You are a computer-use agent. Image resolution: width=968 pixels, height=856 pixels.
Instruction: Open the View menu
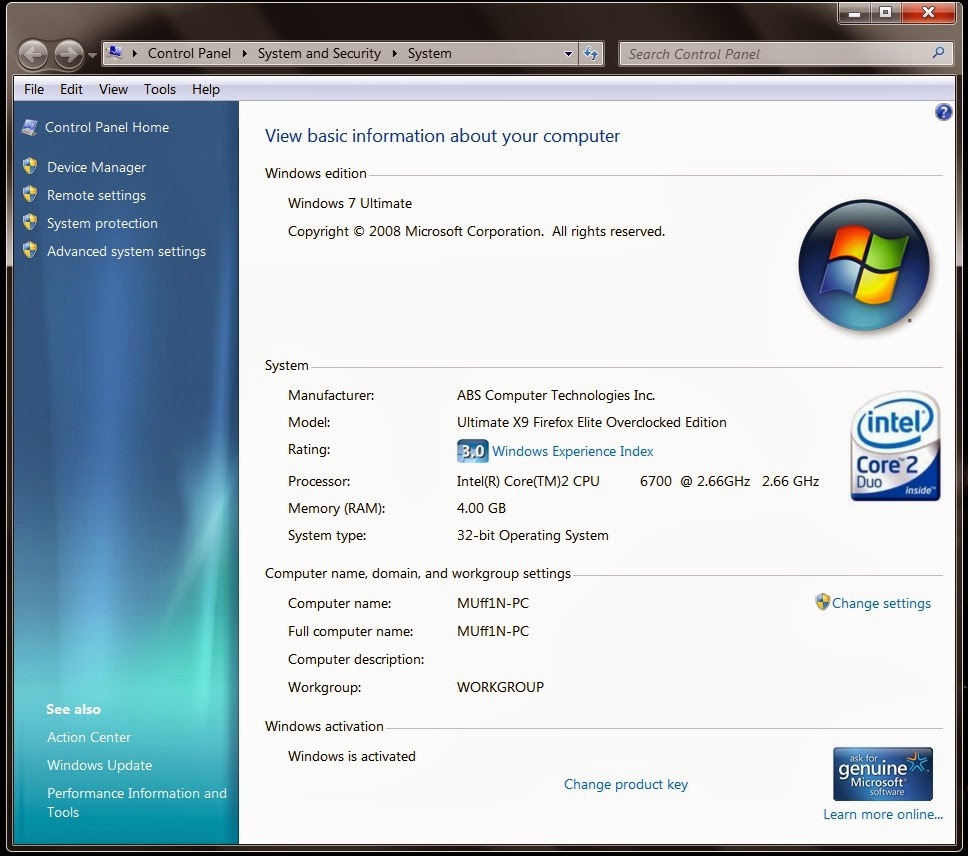(x=114, y=89)
